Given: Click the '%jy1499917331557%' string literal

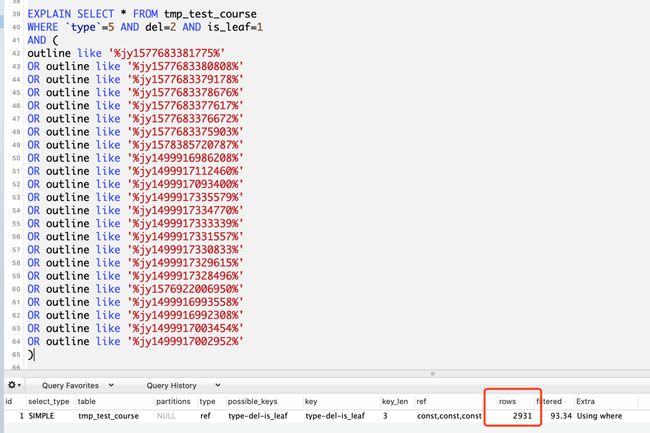Looking at the screenshot, I should pyautogui.click(x=185, y=237).
